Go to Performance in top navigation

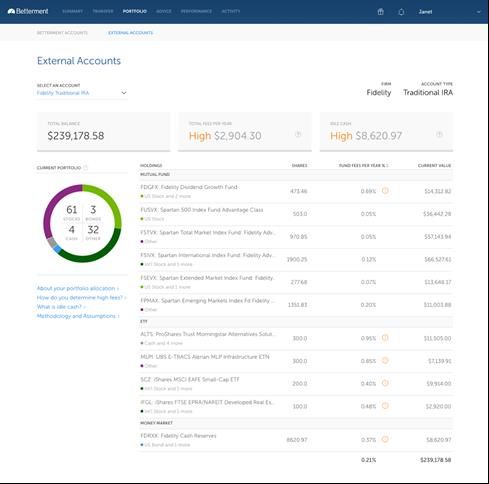pos(196,11)
